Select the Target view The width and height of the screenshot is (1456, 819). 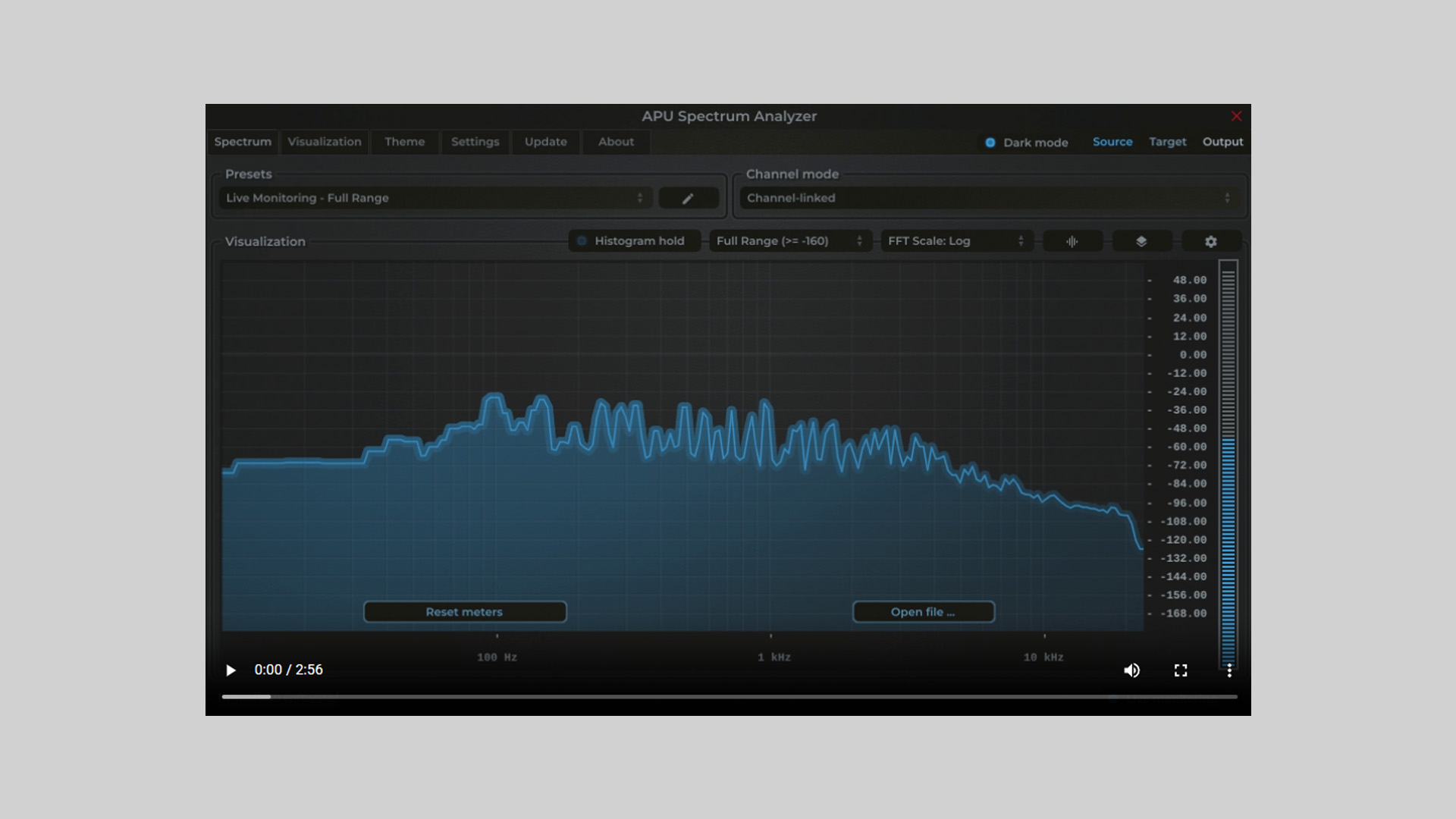[1168, 142]
